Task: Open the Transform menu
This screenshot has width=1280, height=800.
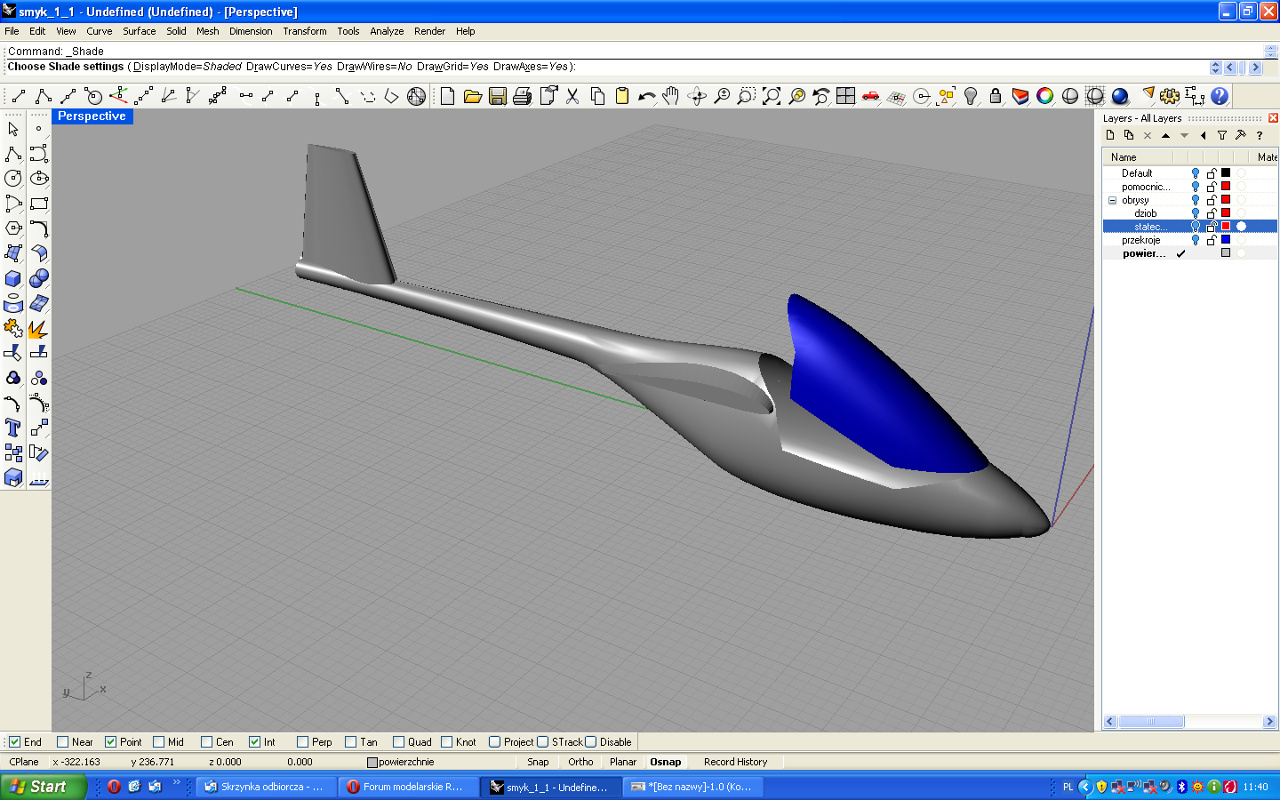Action: (x=305, y=31)
